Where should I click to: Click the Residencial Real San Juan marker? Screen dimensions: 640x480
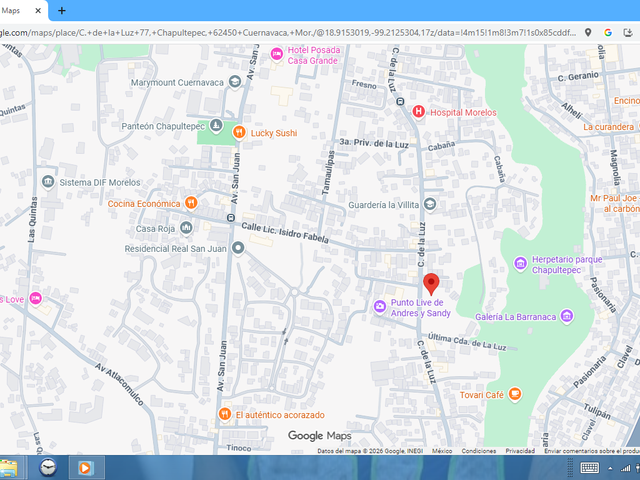pyautogui.click(x=238, y=248)
